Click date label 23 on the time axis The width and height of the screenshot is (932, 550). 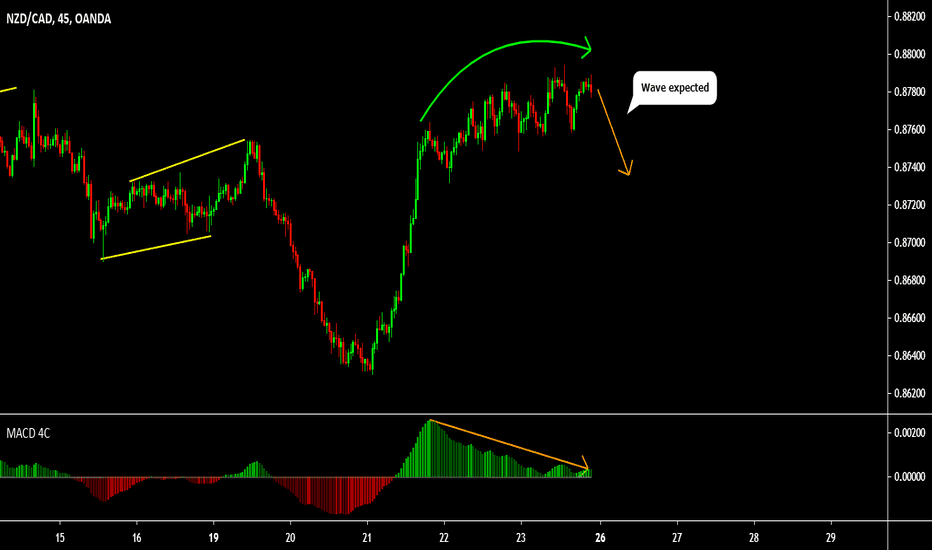(x=521, y=538)
